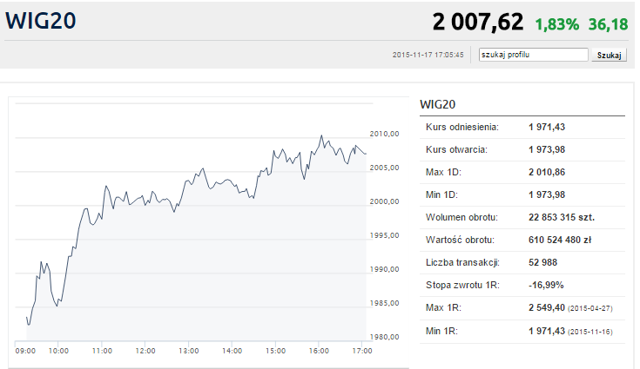The image size is (640, 369).
Task: Click the Wartość obrotu value
Action: coord(560,240)
